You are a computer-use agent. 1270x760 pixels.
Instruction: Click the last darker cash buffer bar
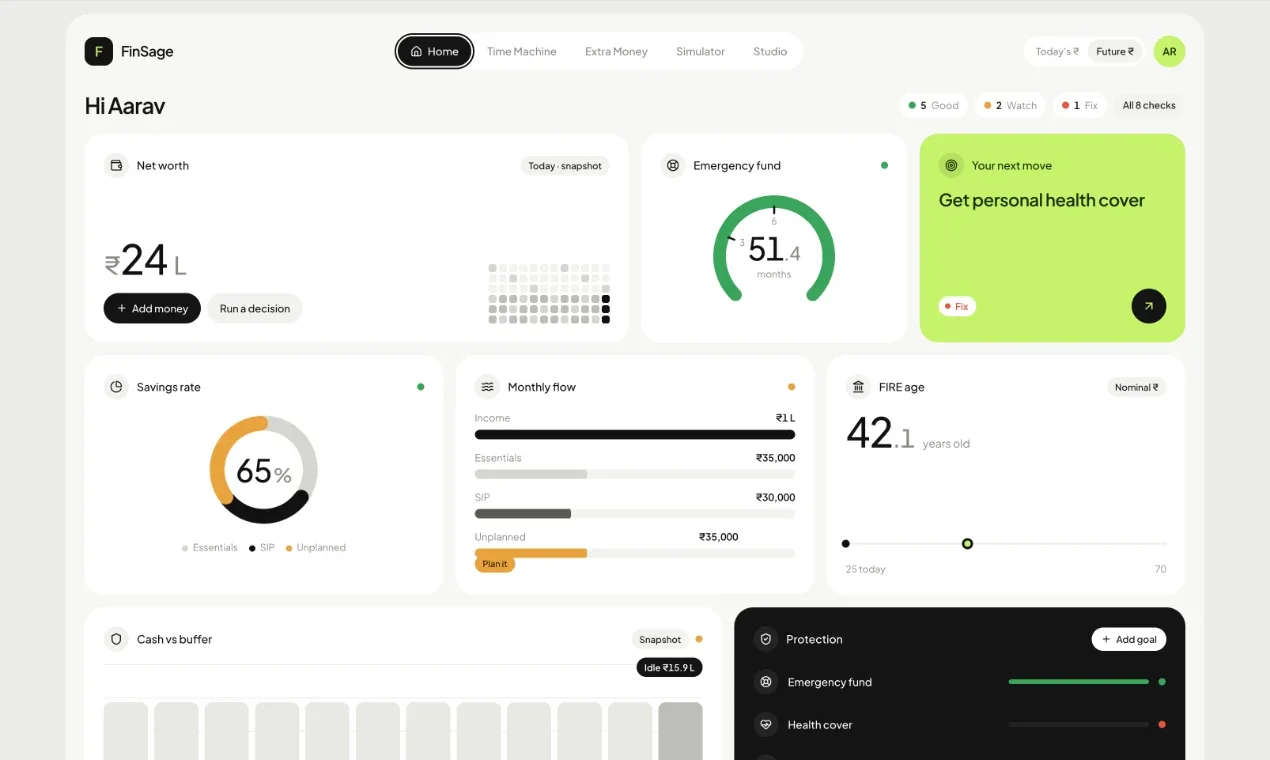click(680, 731)
